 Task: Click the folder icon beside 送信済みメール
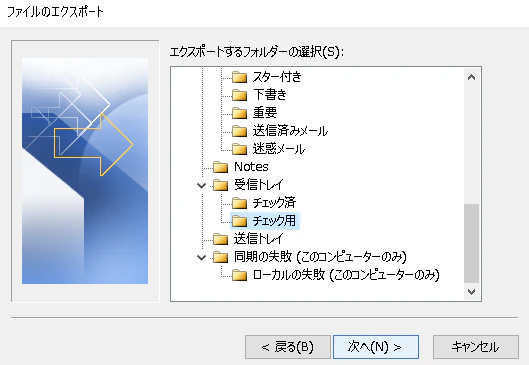(240, 131)
